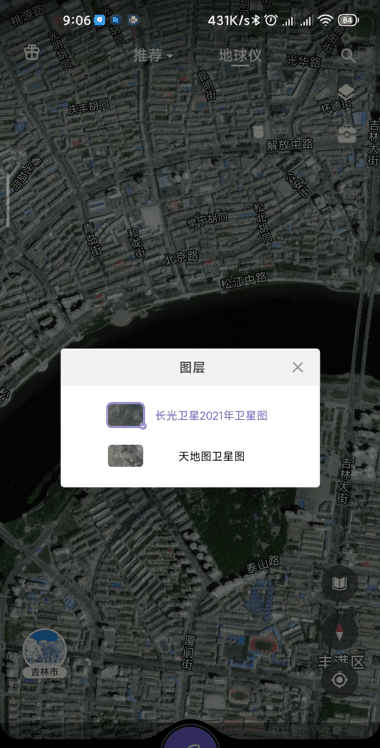Screen dimensions: 380x748
Task: Tap the Wi-Fi icon in status bar
Action: tap(326, 20)
